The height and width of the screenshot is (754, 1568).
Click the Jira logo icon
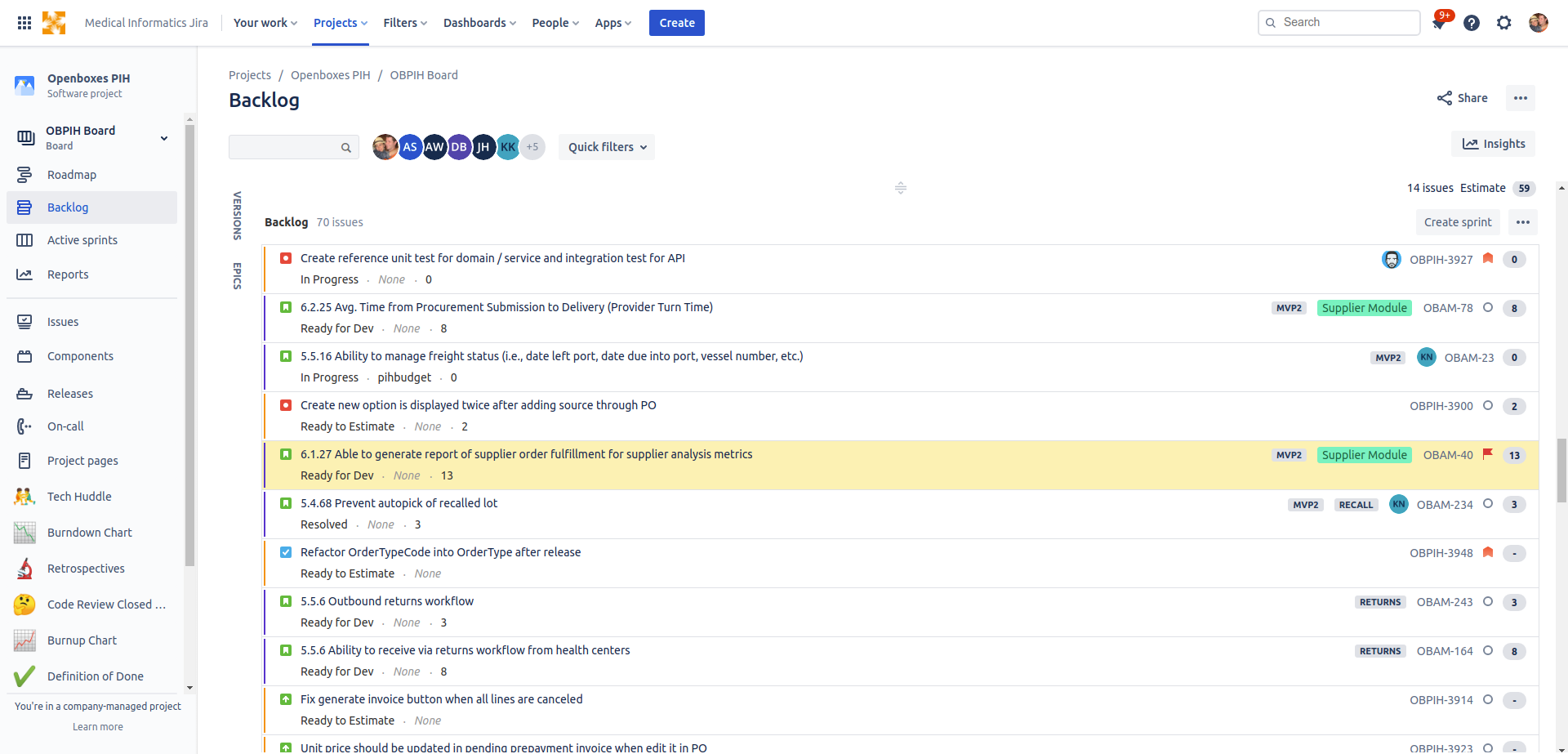pyautogui.click(x=54, y=23)
